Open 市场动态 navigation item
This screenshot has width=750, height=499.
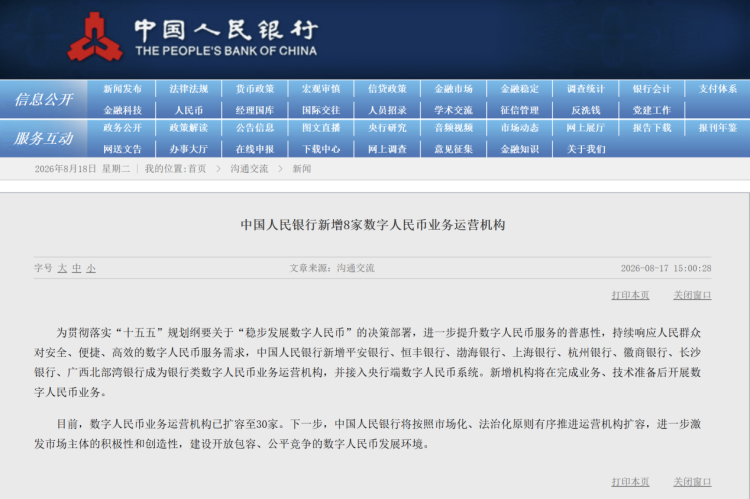click(x=519, y=128)
